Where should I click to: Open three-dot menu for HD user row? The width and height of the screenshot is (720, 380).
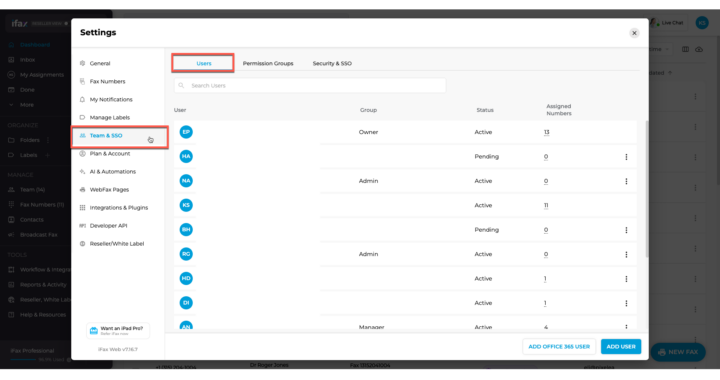coord(626,279)
